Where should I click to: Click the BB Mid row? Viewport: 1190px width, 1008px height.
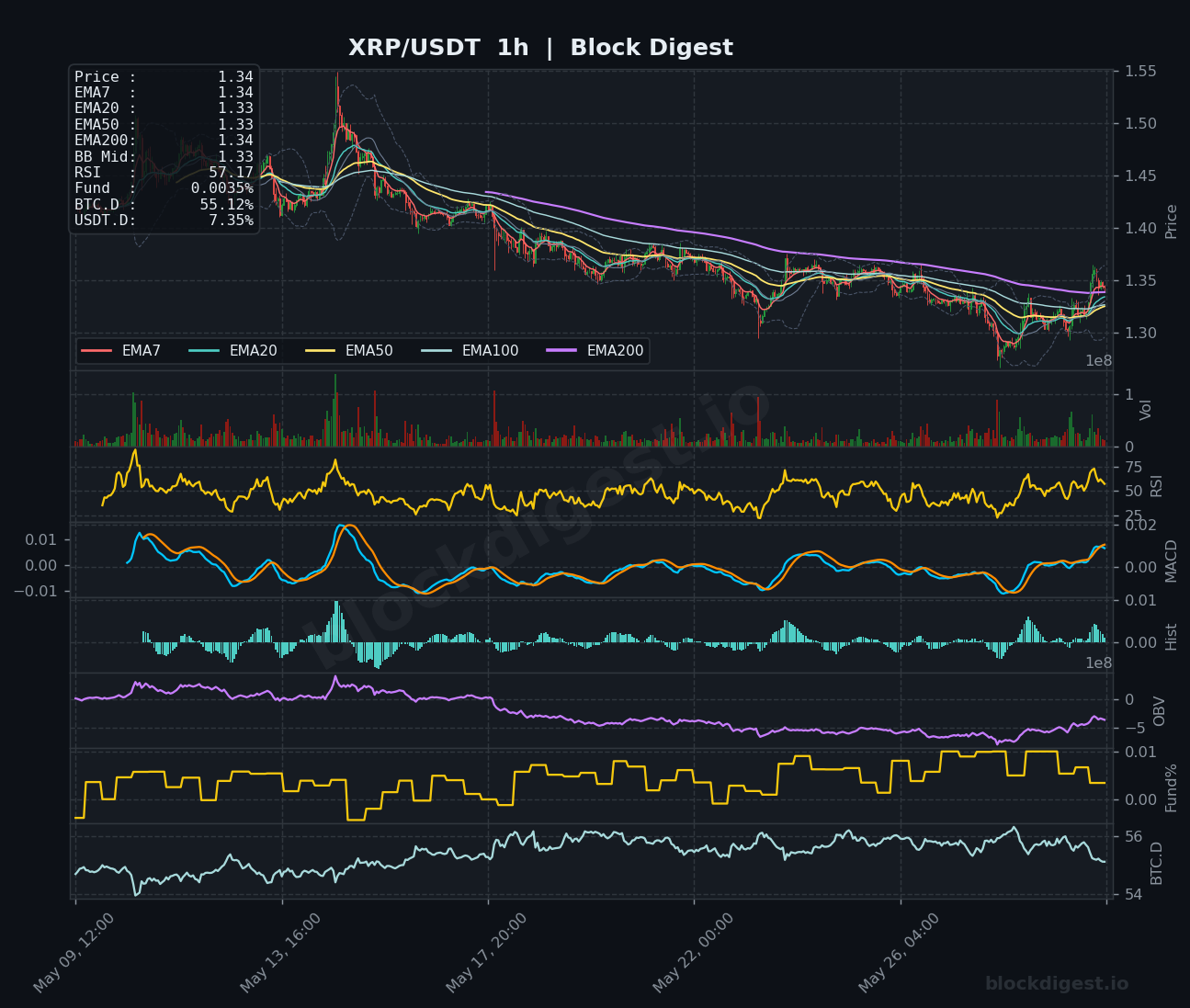click(x=164, y=157)
